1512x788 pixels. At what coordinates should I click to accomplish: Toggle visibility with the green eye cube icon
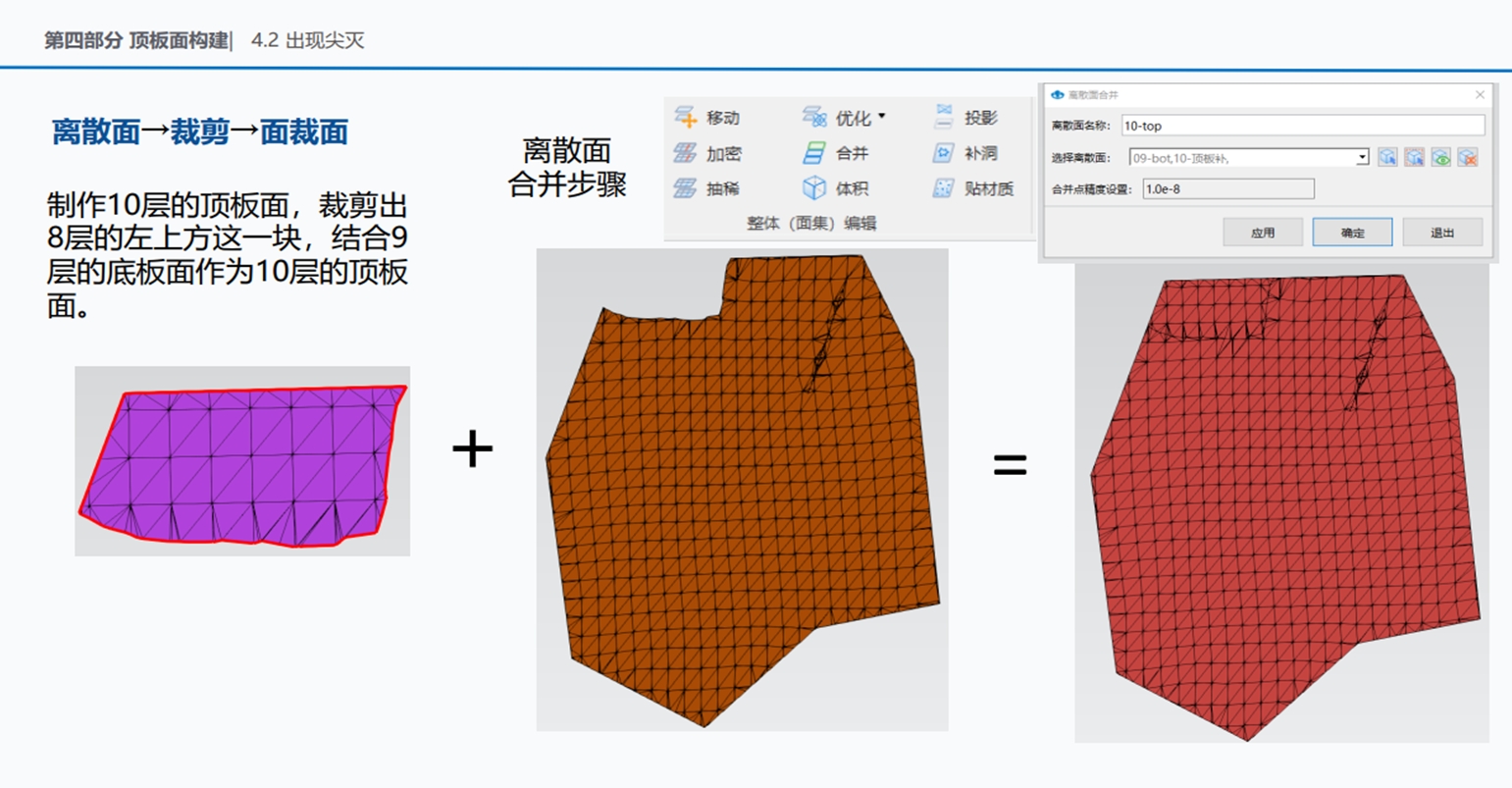(x=1440, y=158)
